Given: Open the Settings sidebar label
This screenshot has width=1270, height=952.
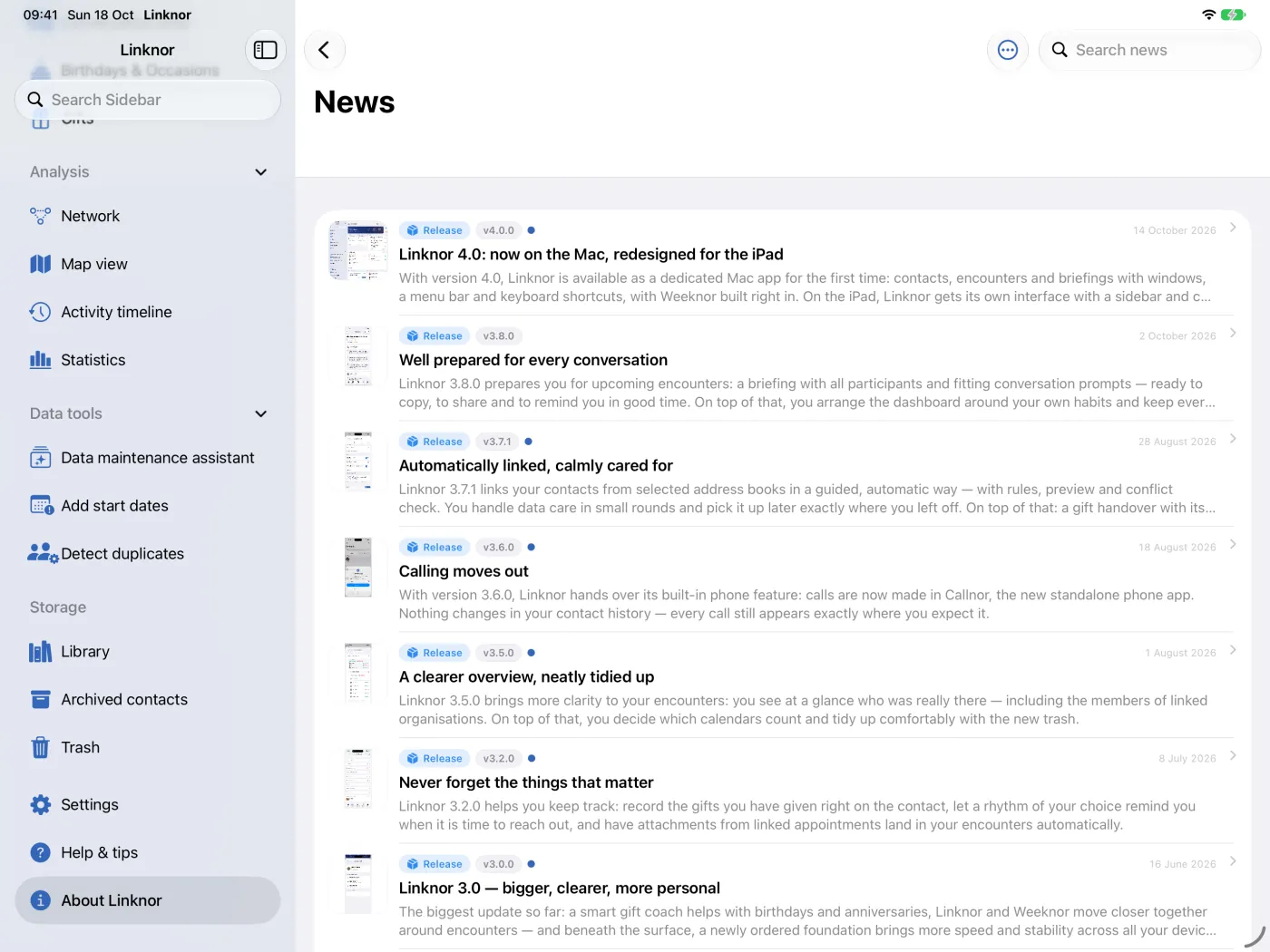Looking at the screenshot, I should tap(90, 805).
